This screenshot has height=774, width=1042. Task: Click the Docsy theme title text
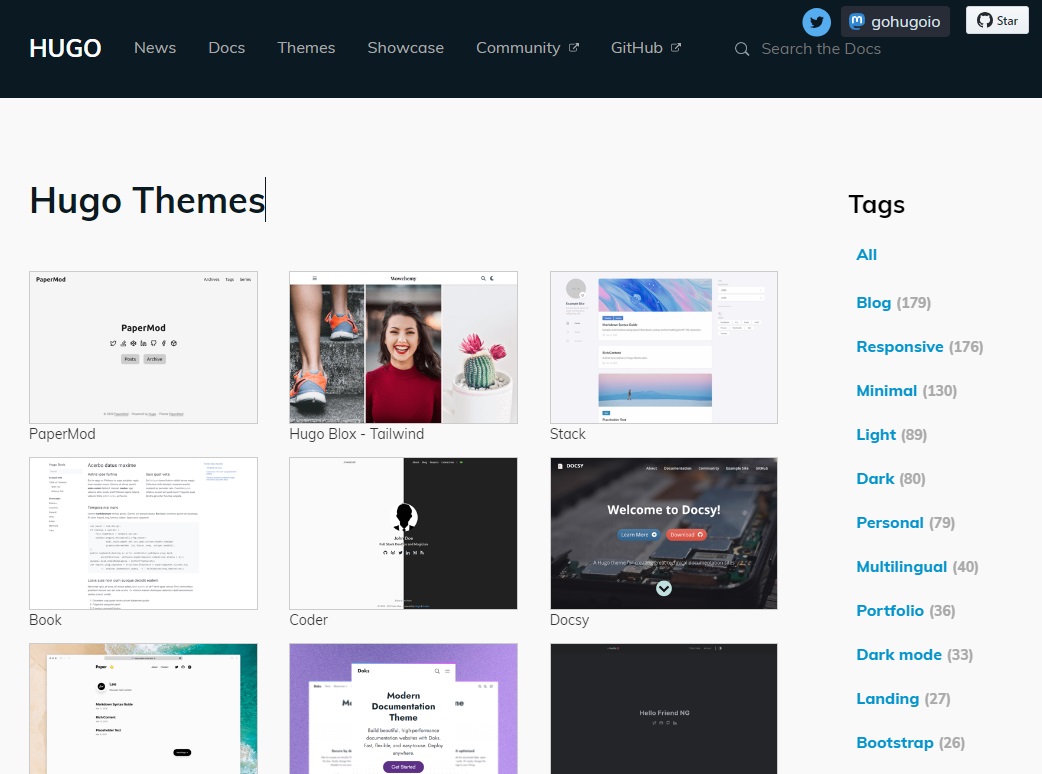(x=570, y=620)
